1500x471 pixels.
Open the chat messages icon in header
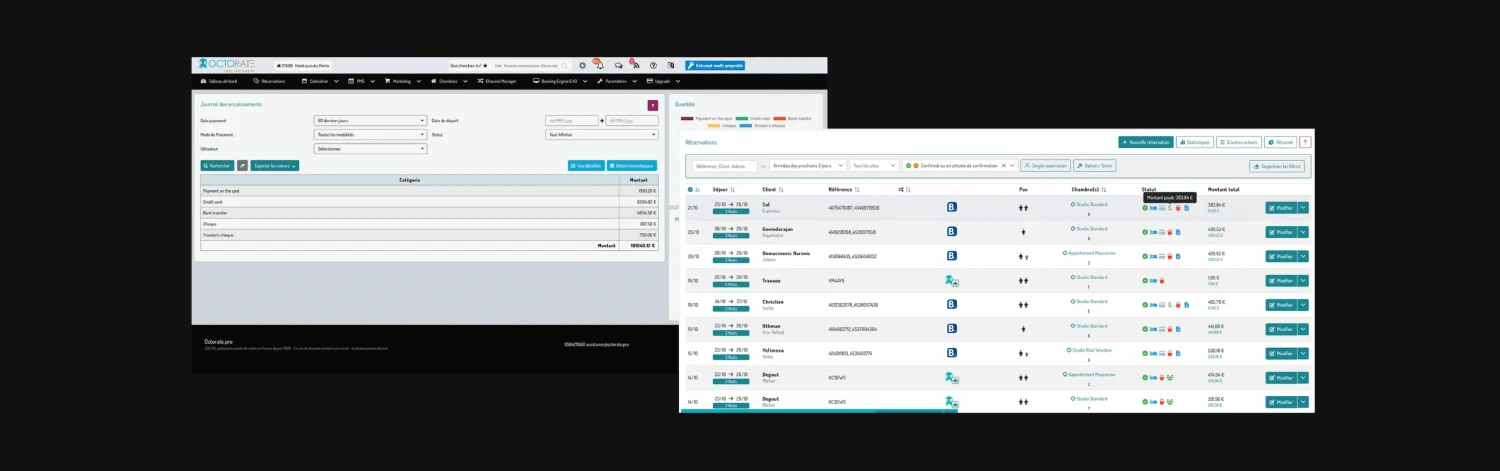pos(619,65)
